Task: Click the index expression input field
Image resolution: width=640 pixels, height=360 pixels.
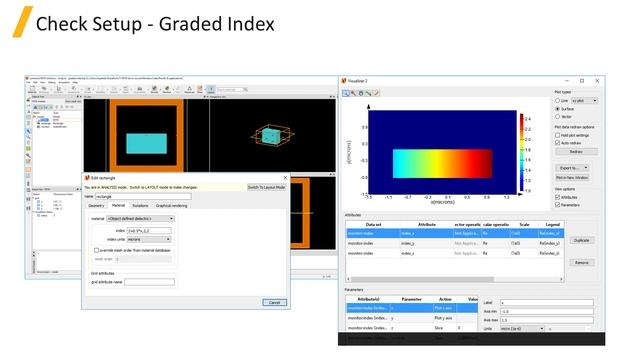Action: tap(149, 231)
